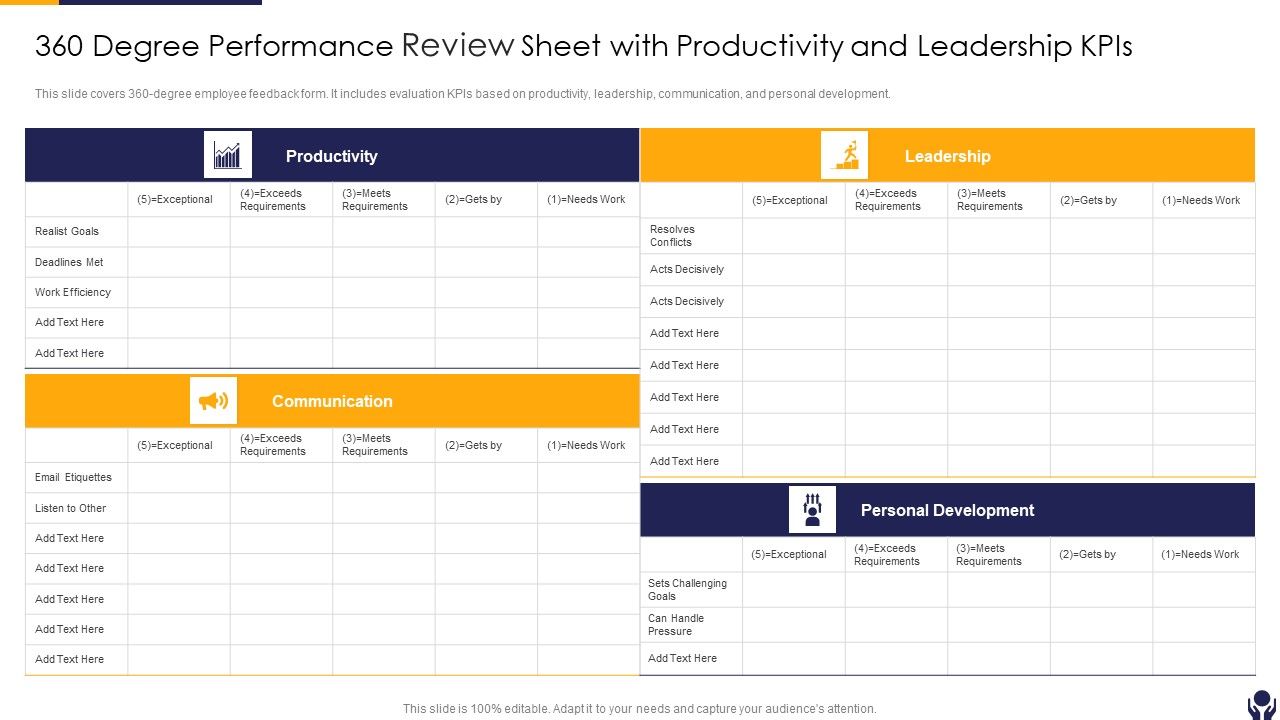Click the footer text about slide editability
Viewport: 1280px width, 720px height.
(638, 707)
